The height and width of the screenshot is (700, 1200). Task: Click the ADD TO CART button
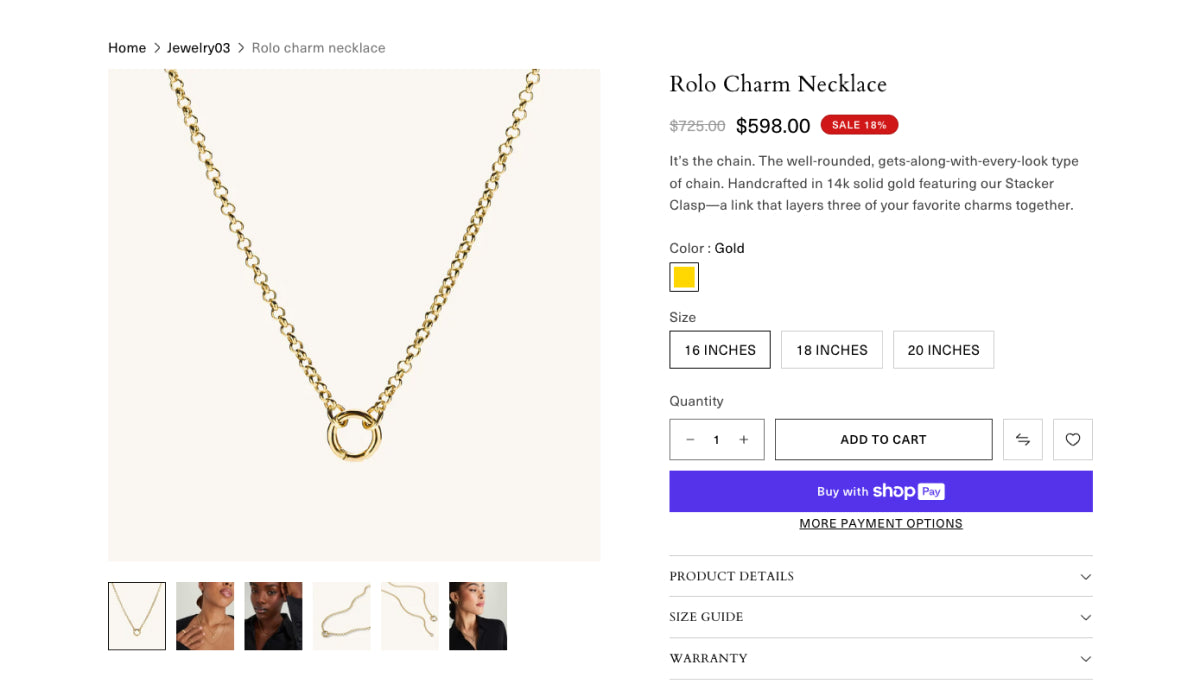click(x=883, y=440)
